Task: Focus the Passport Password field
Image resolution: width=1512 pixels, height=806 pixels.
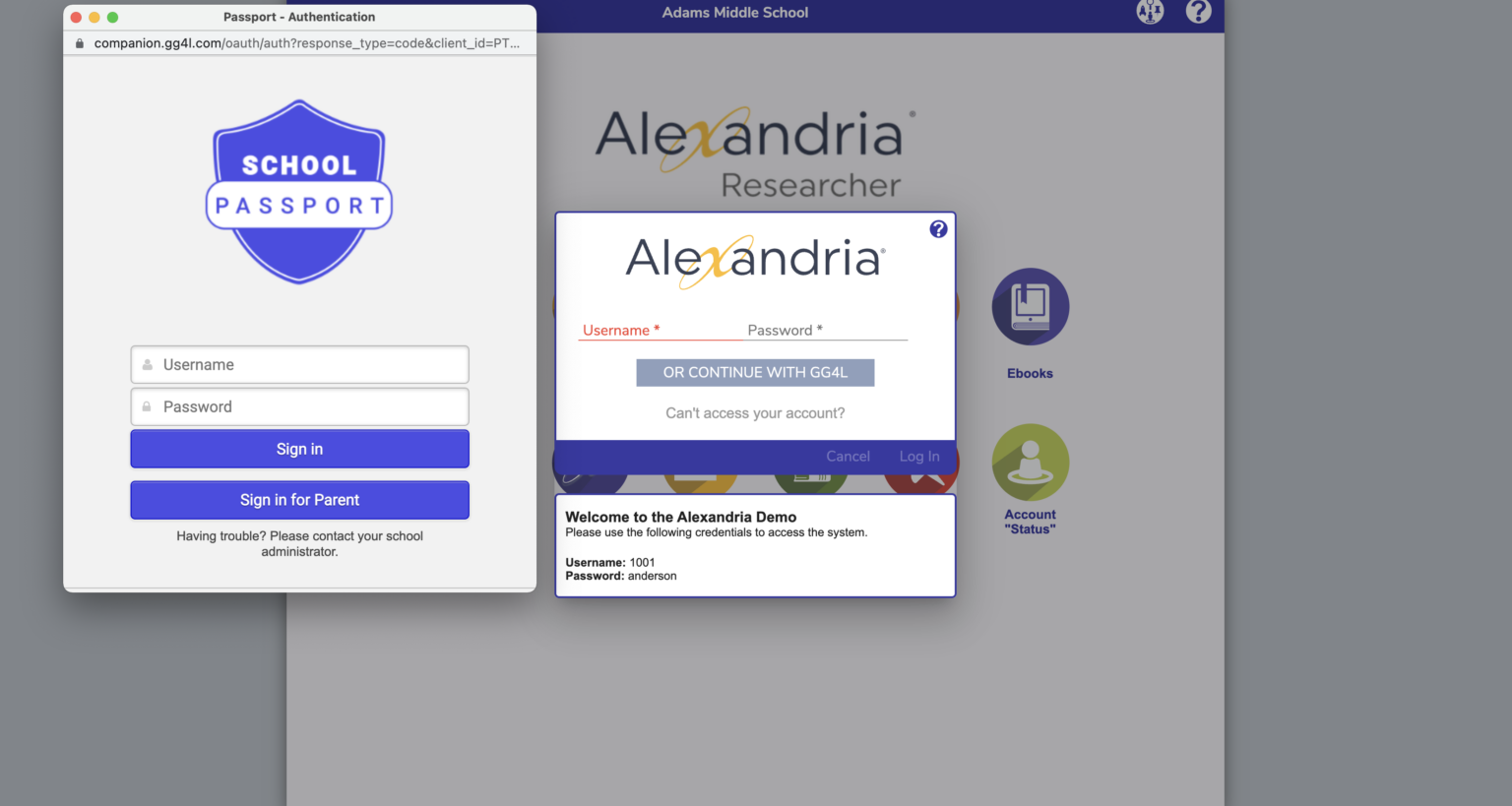Action: (300, 407)
